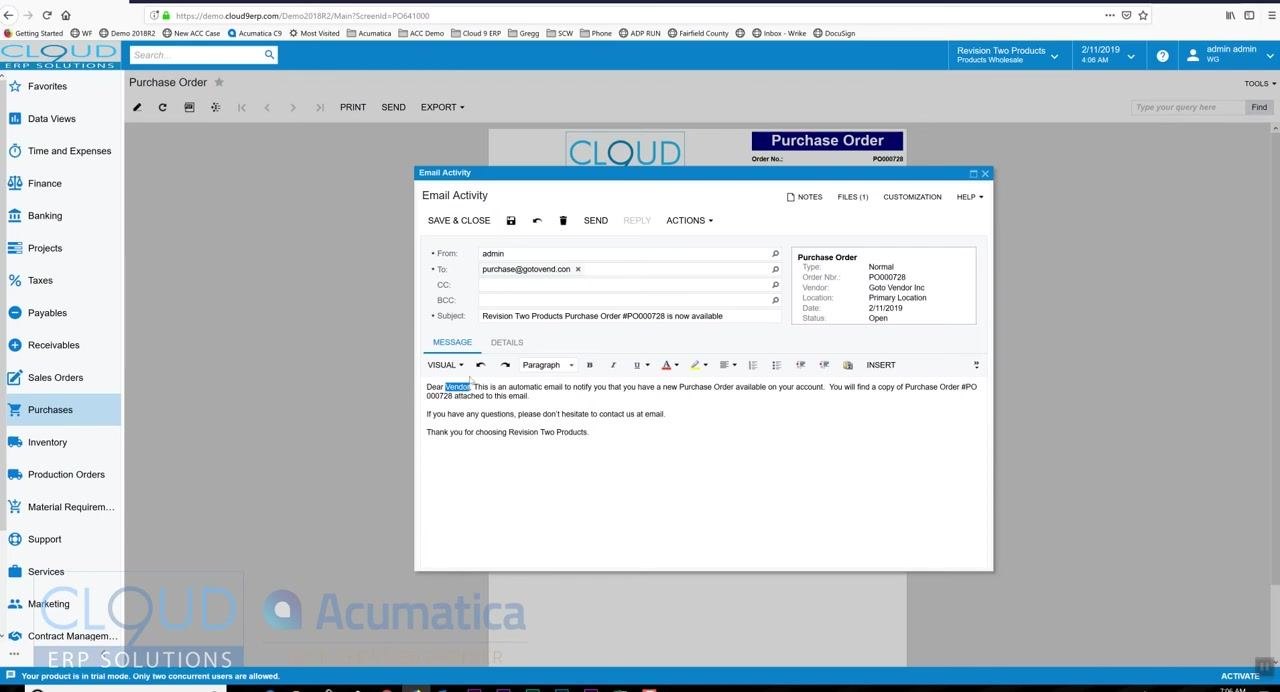1280x692 pixels.
Task: Click the search magnifier in the top search box
Action: pos(269,55)
